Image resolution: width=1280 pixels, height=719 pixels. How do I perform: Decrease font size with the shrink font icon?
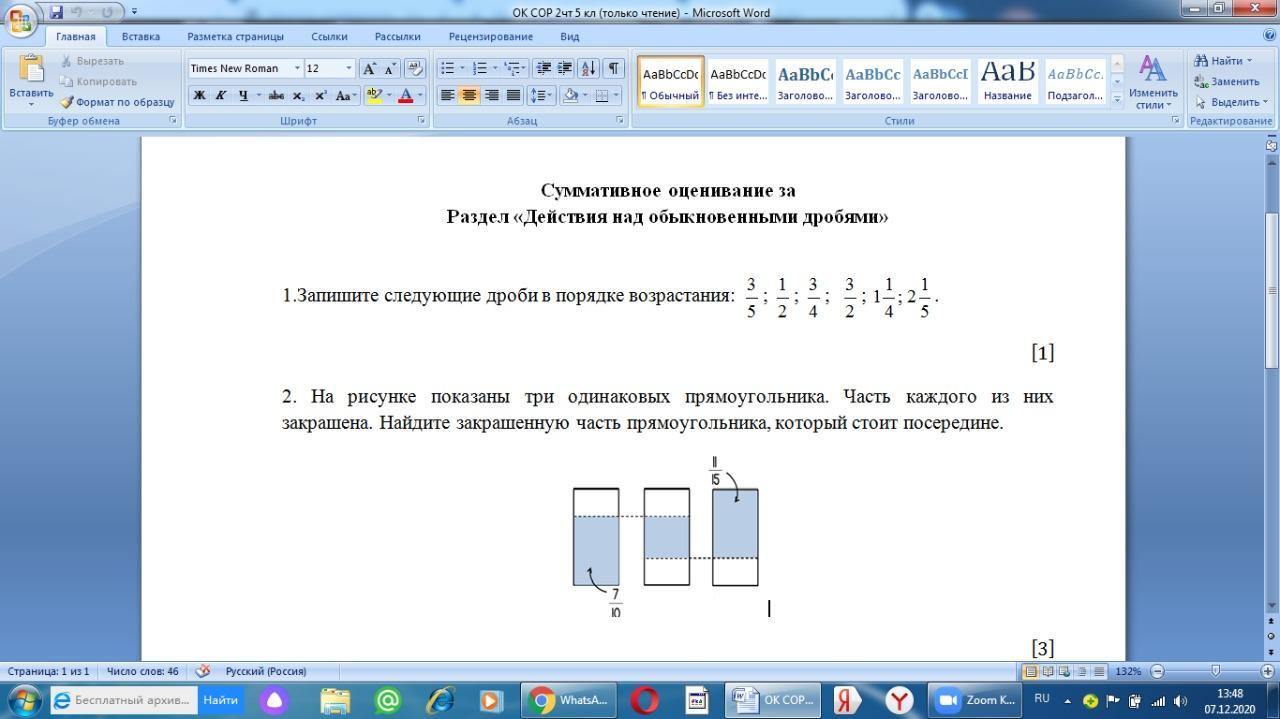click(x=389, y=68)
